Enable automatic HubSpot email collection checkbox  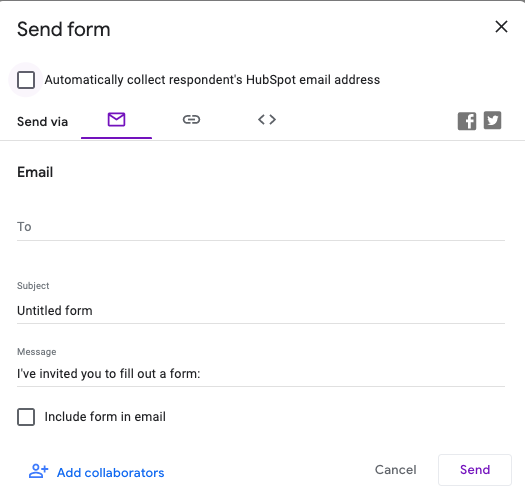(26, 80)
